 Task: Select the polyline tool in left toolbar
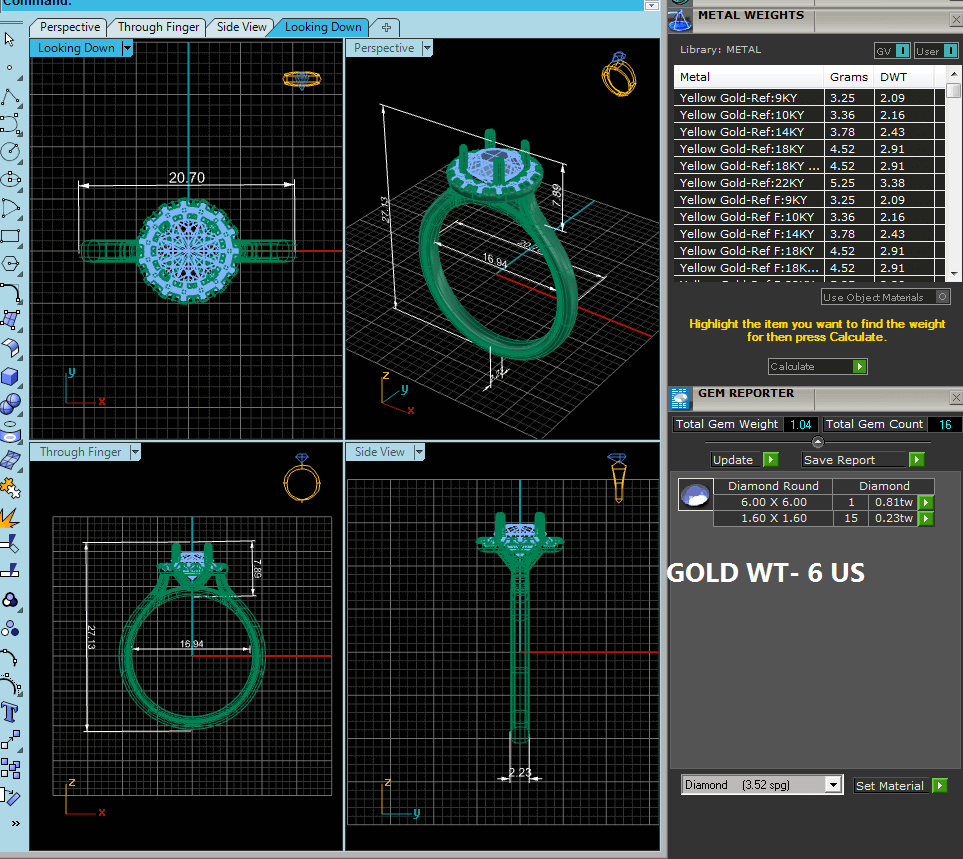pyautogui.click(x=10, y=96)
